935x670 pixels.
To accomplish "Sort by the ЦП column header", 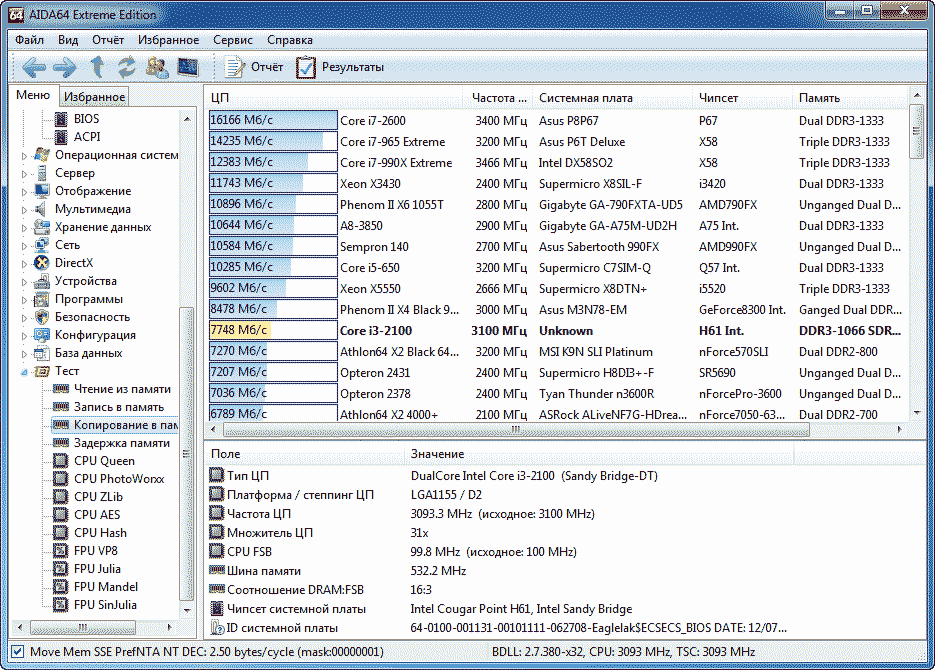I will pyautogui.click(x=335, y=98).
